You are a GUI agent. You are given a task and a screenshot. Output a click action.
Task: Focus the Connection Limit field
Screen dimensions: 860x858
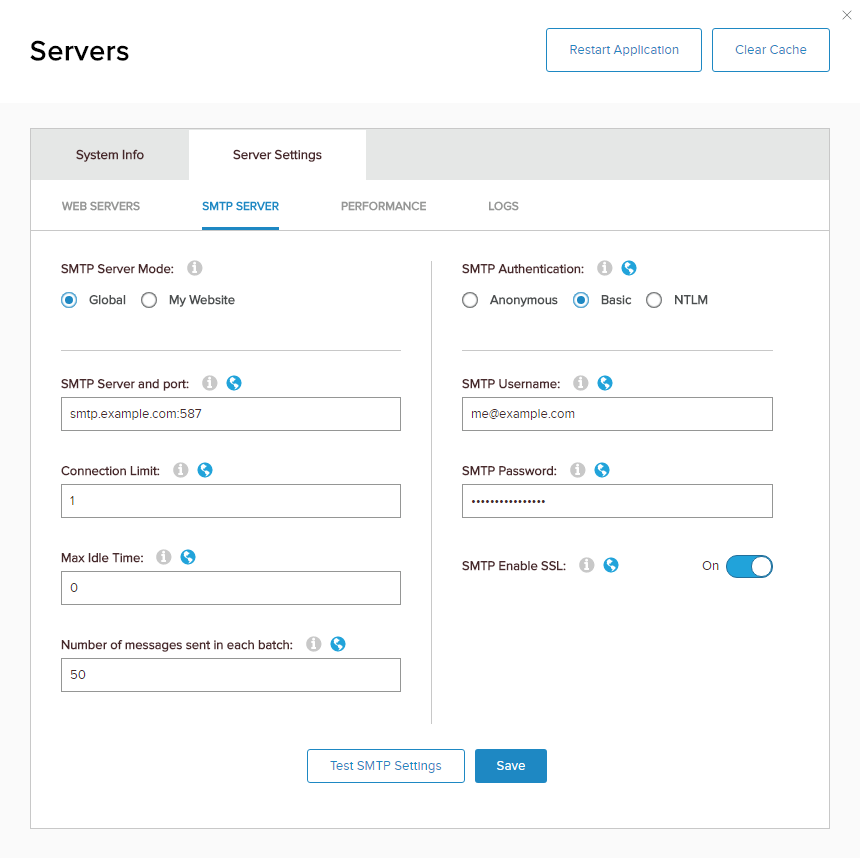click(231, 501)
